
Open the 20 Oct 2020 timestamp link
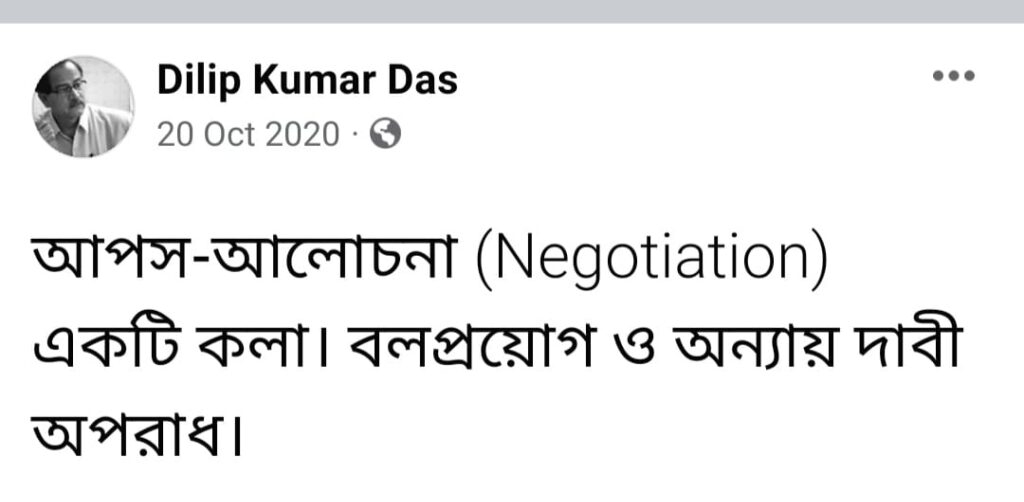pyautogui.click(x=248, y=134)
